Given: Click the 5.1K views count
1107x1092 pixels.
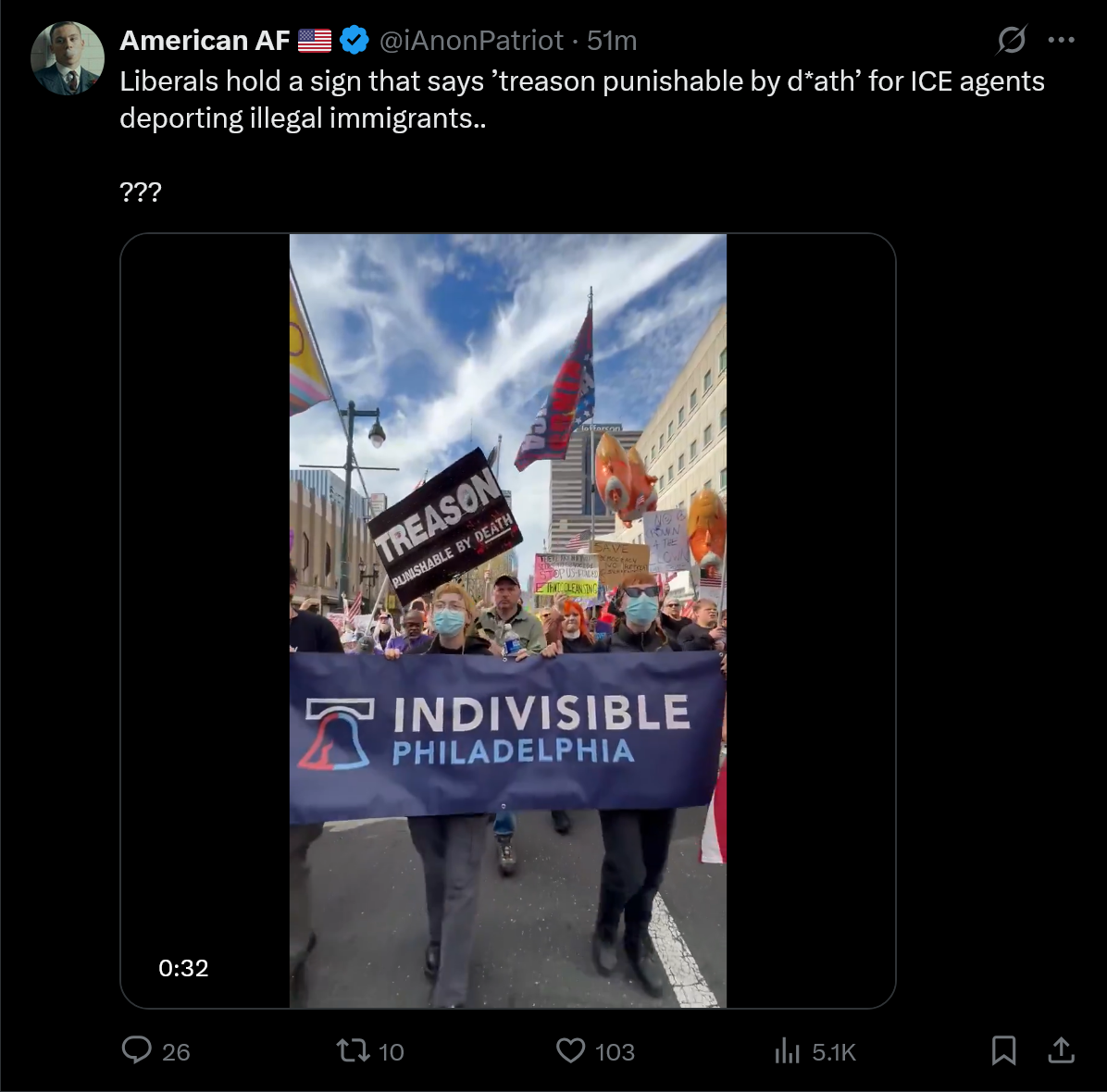Looking at the screenshot, I should [834, 1052].
